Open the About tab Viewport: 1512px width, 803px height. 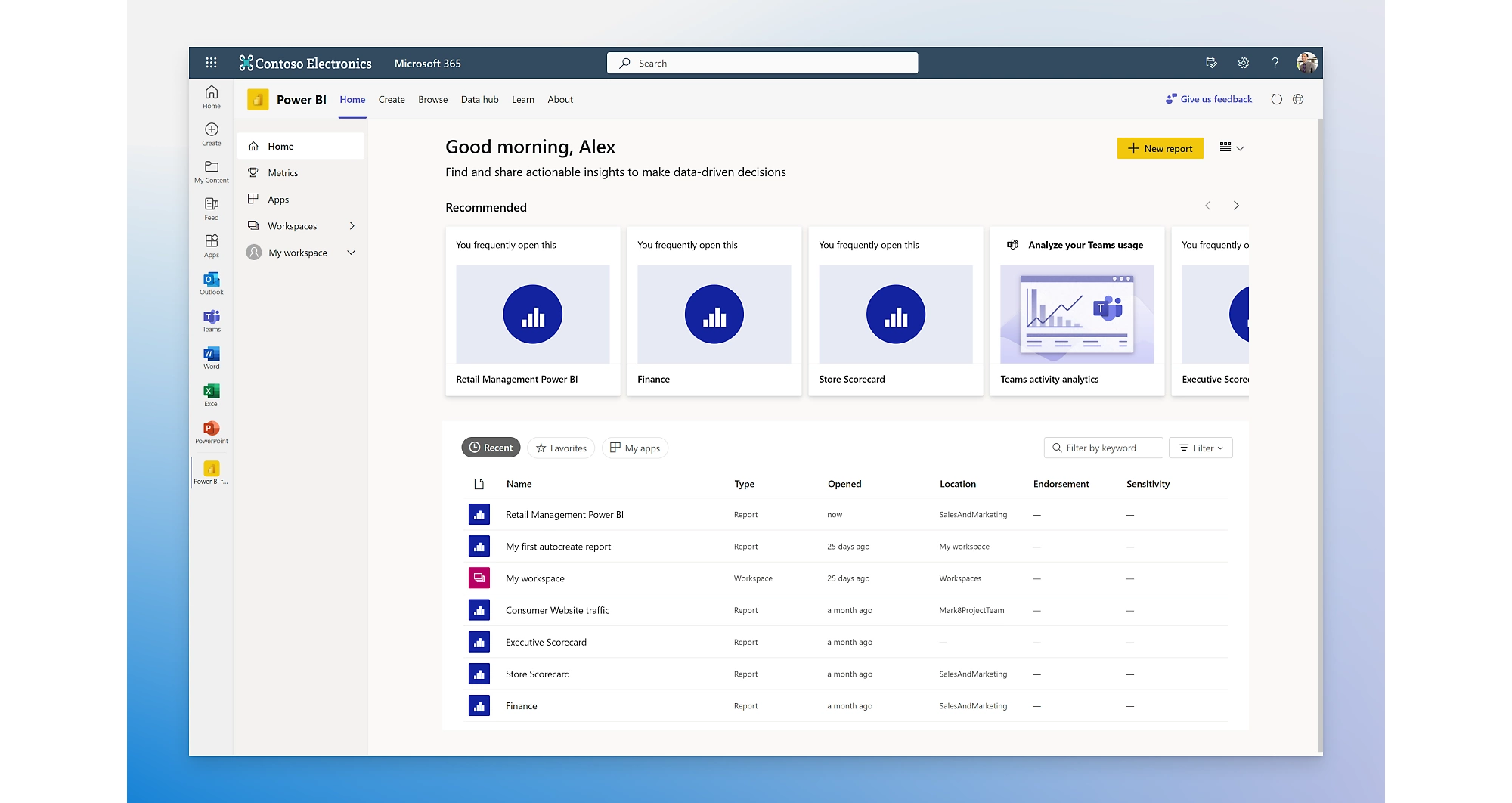[x=560, y=100]
